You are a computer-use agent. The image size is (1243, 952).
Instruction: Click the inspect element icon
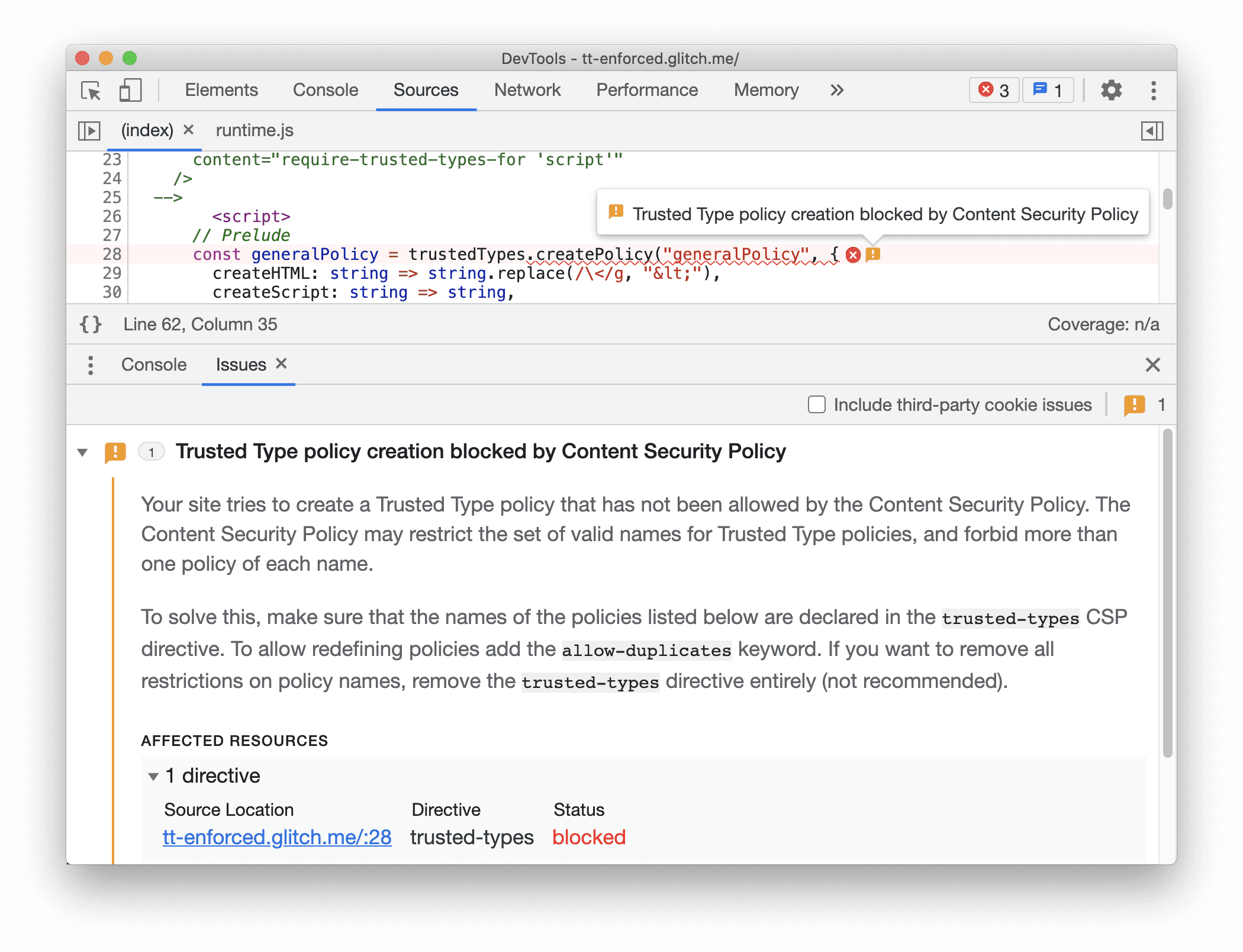click(90, 90)
